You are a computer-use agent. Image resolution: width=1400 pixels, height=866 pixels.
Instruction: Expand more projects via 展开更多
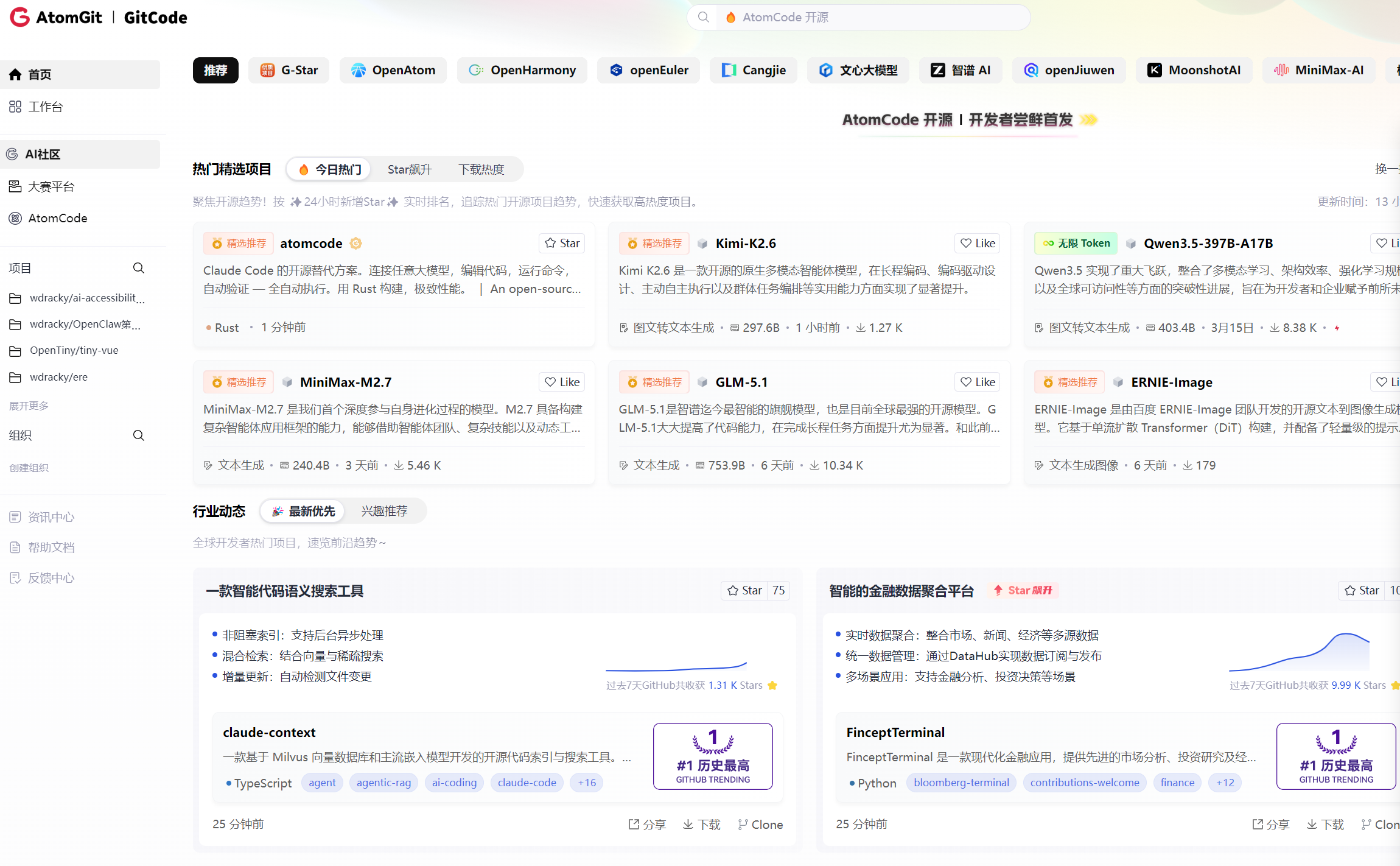click(29, 406)
